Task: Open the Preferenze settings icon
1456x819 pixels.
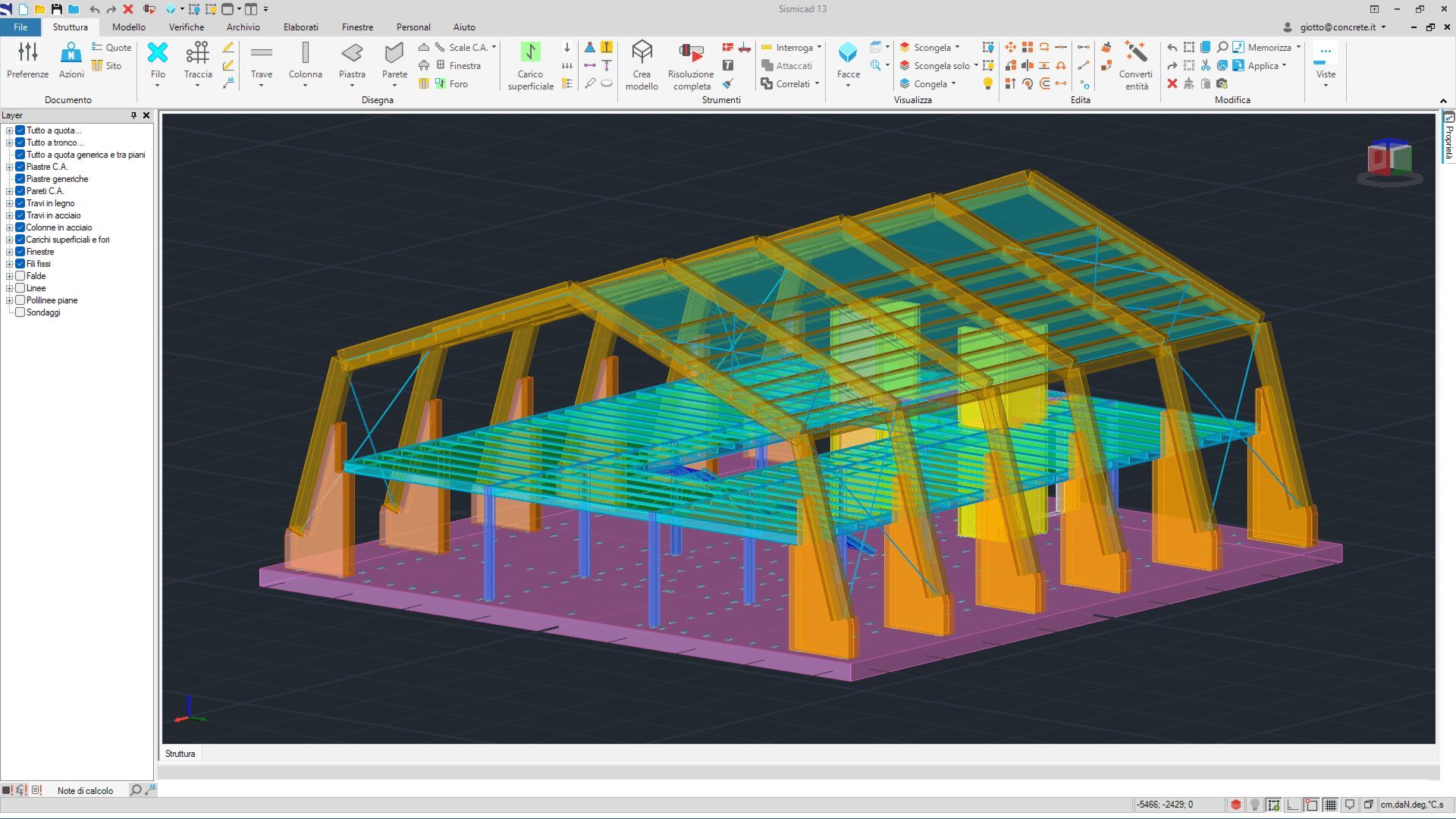Action: click(28, 53)
